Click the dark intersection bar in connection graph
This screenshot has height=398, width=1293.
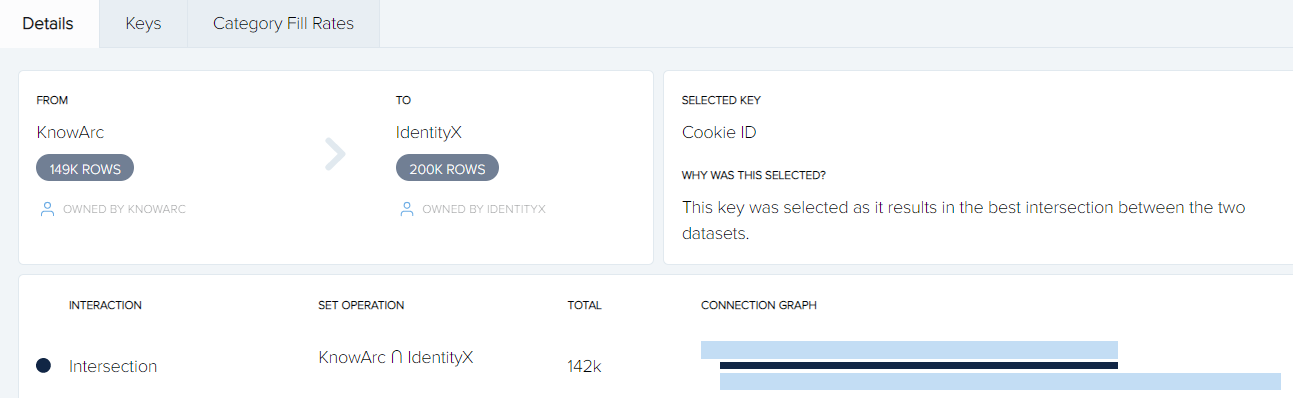pos(919,366)
